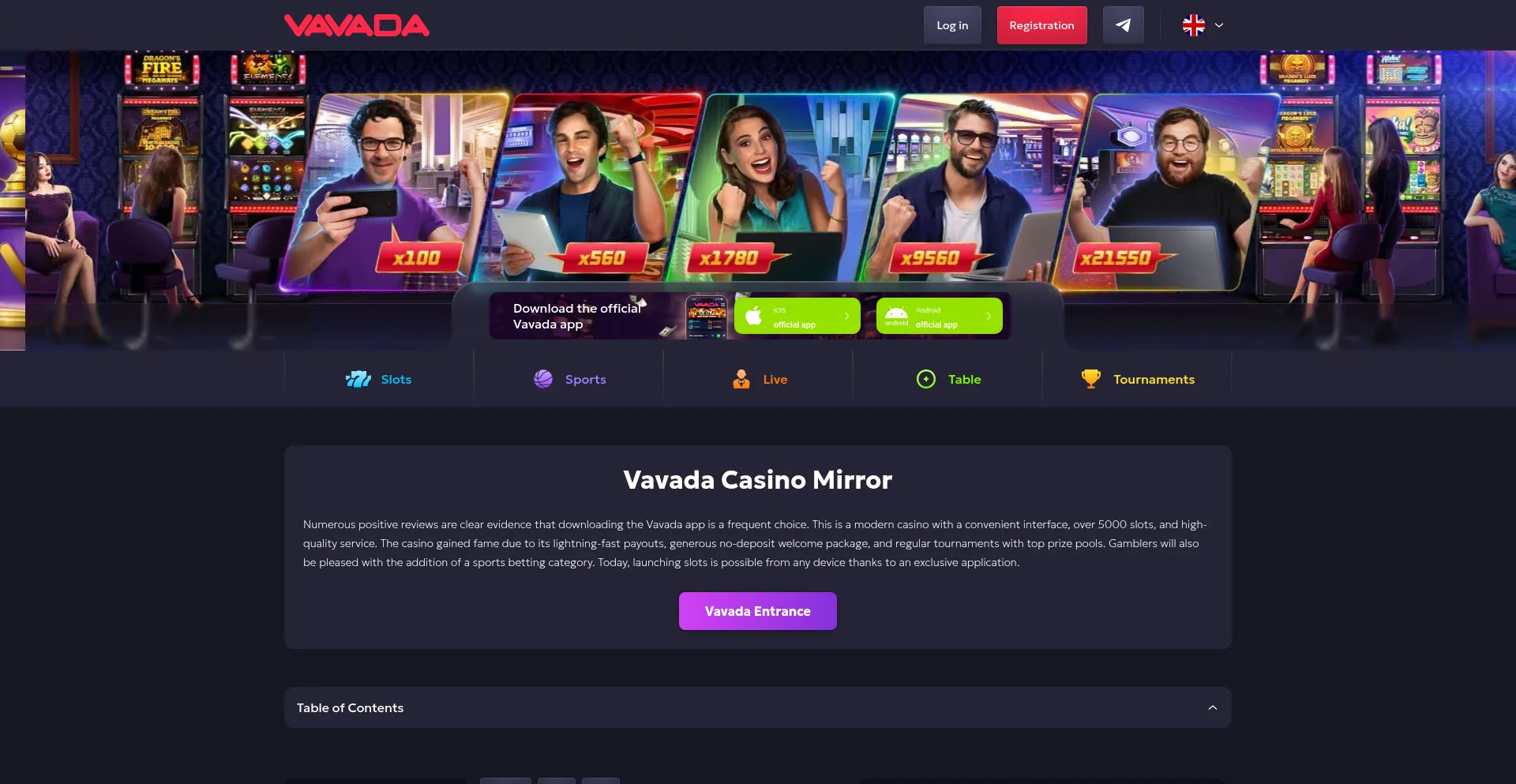Click the Log in button
Screen dimensions: 1516x784
pyautogui.click(x=952, y=25)
